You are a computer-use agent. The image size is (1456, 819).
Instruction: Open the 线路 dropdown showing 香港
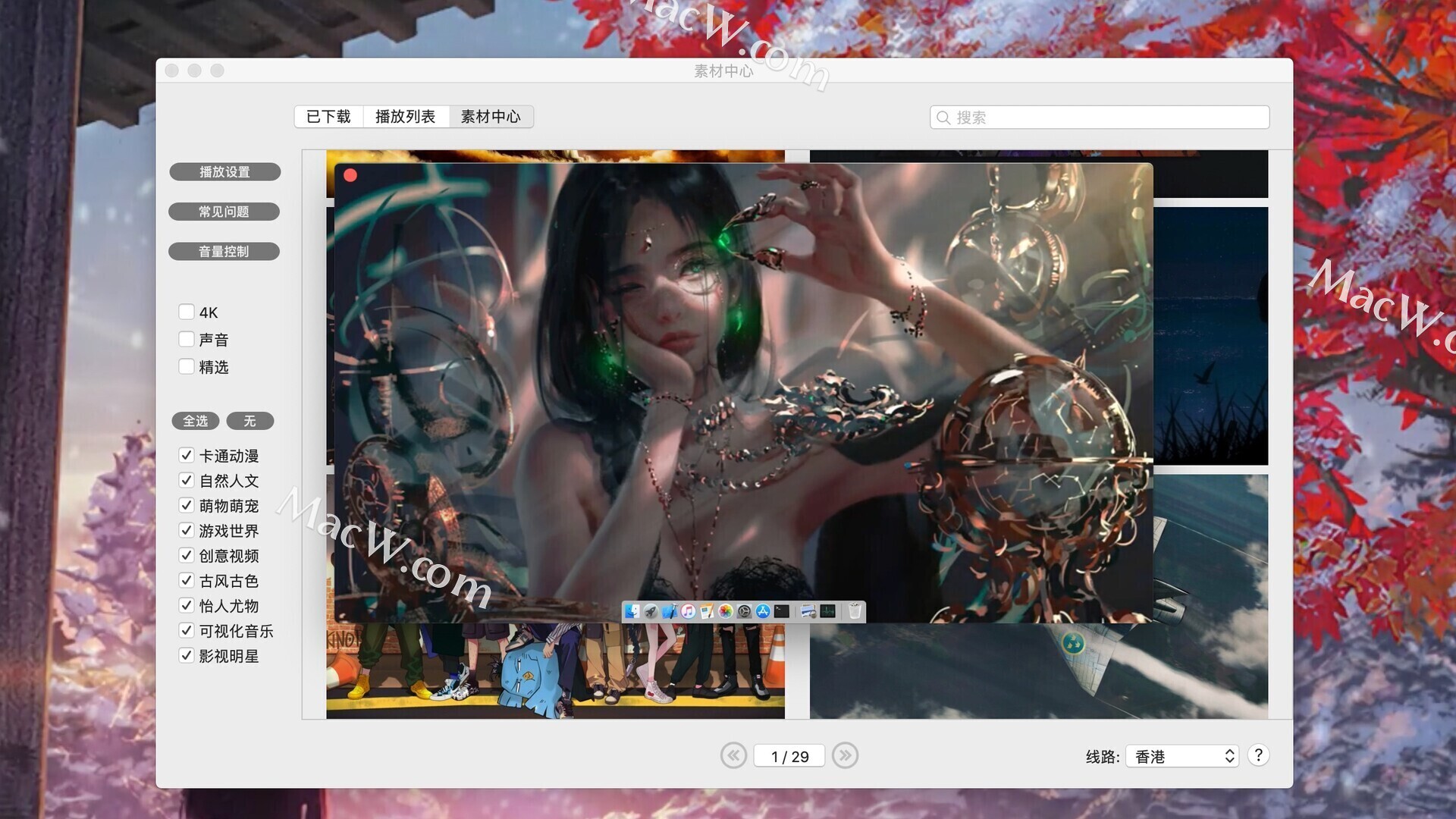(x=1182, y=756)
